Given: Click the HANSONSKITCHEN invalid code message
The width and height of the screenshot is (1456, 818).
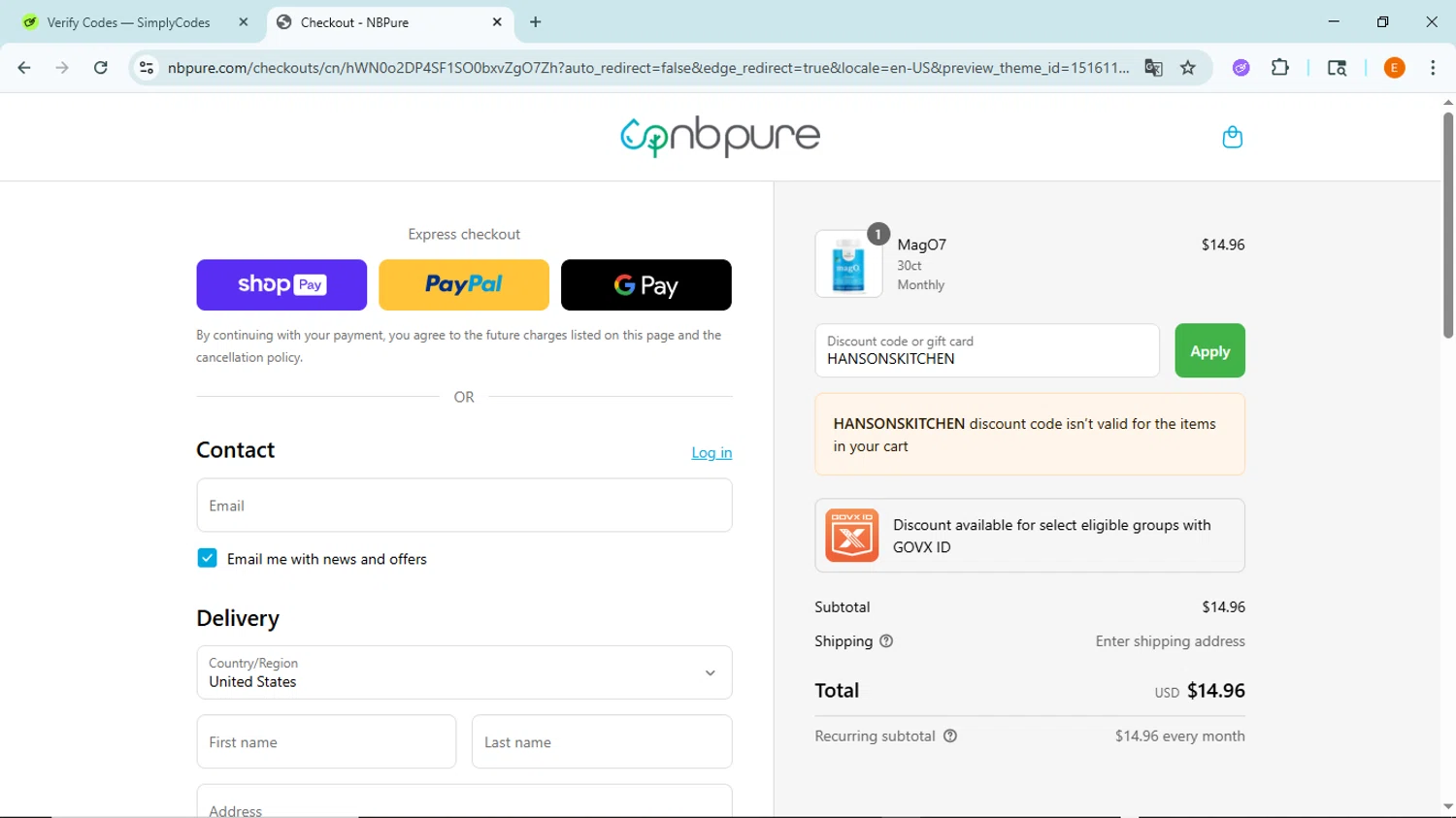Looking at the screenshot, I should 1030,435.
